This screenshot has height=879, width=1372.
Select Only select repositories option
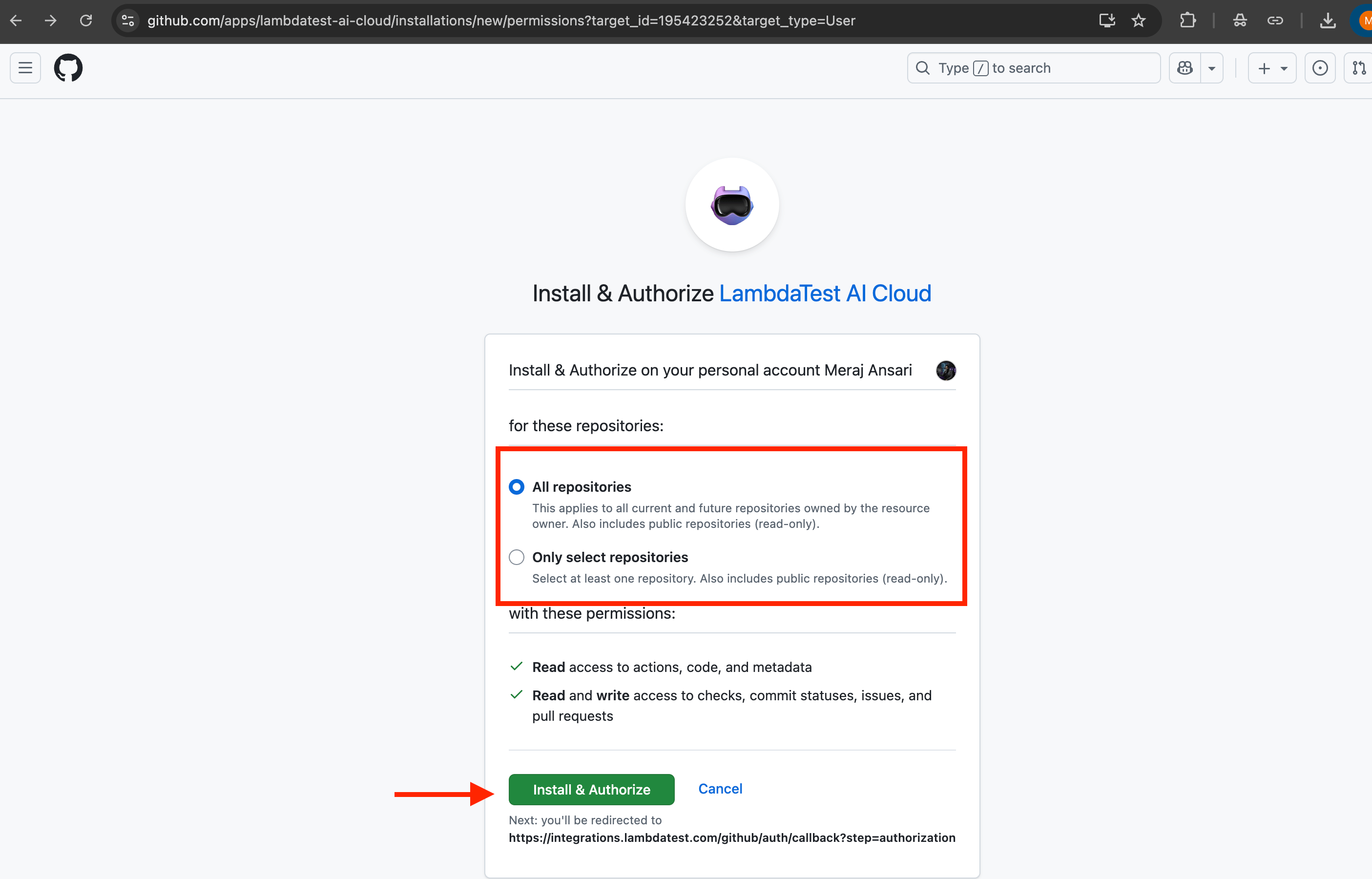pyautogui.click(x=517, y=557)
